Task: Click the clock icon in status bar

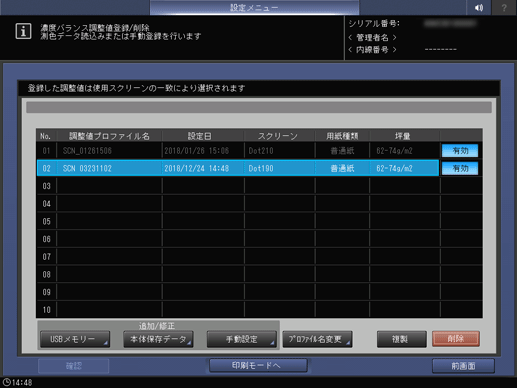Action: [x=6, y=382]
